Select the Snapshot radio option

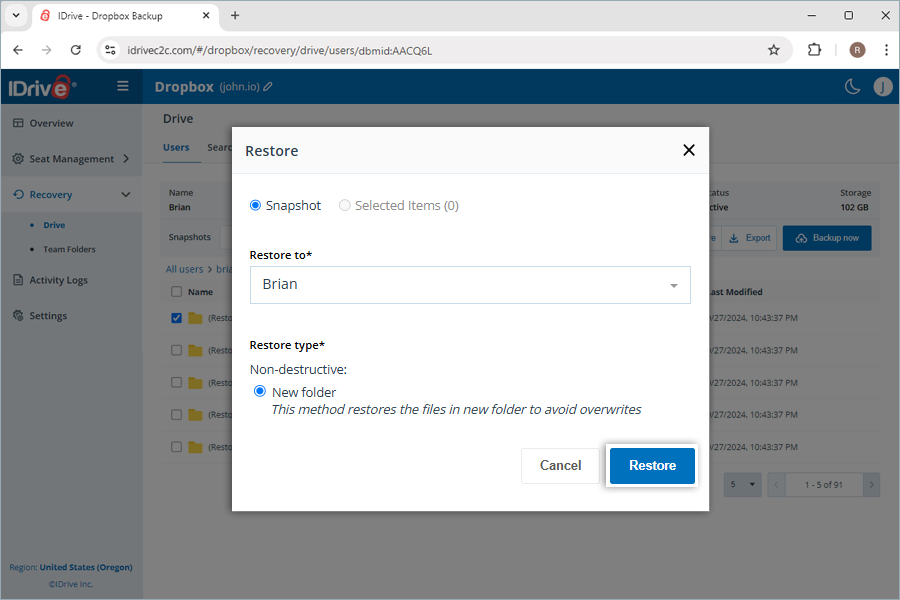pyautogui.click(x=255, y=206)
